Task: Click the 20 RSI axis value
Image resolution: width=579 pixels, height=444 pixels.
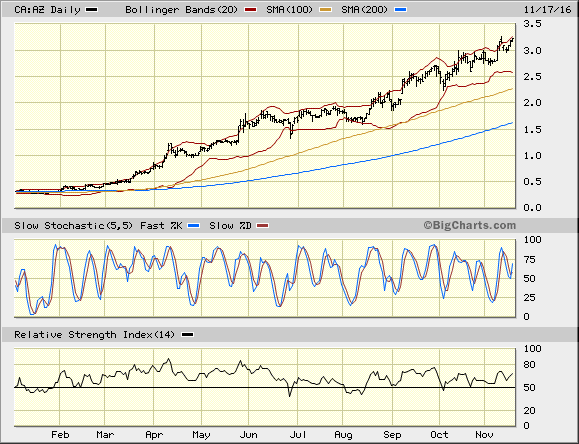Action: coord(530,410)
